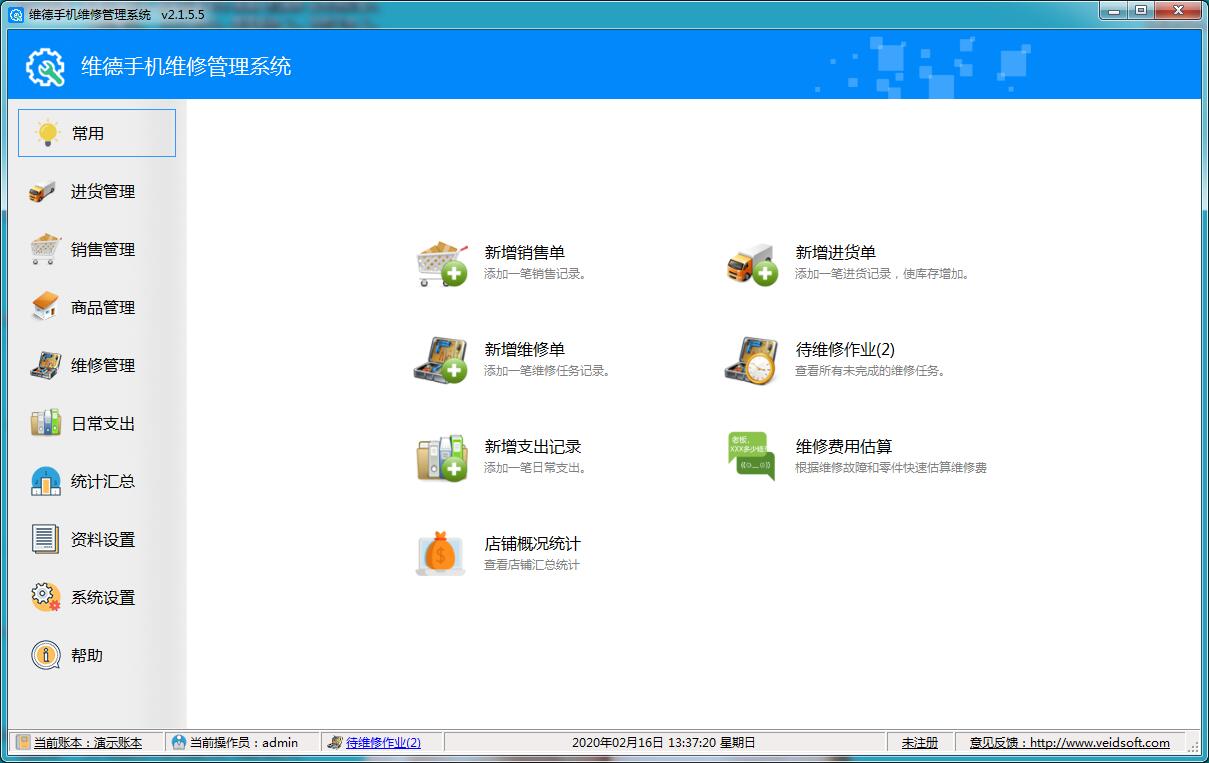Click description 查看所有未完成的维修任务。

pyautogui.click(x=871, y=370)
